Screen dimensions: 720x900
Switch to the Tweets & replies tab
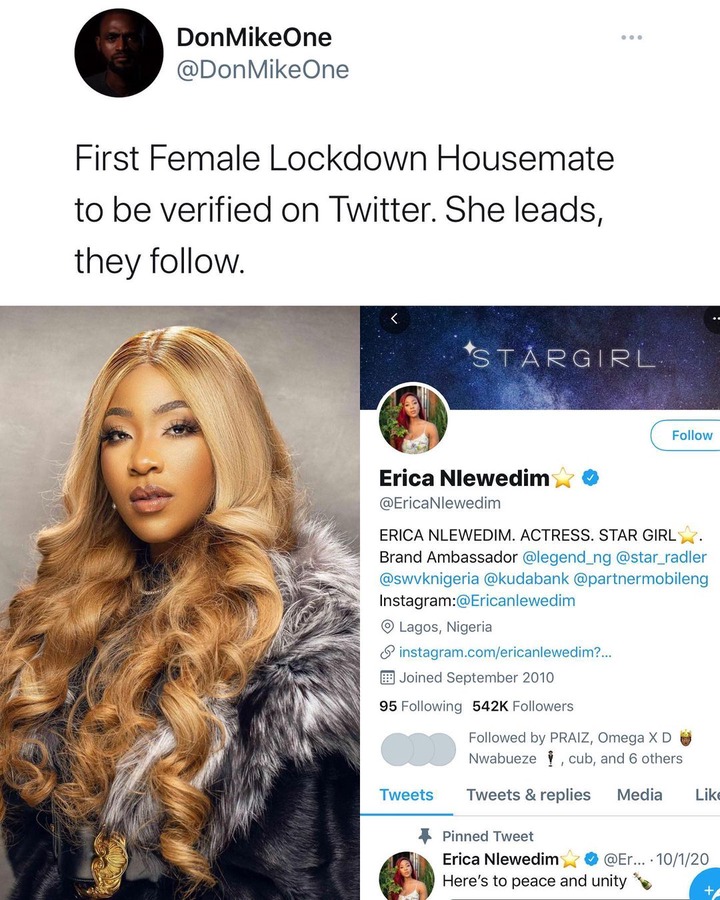click(528, 794)
